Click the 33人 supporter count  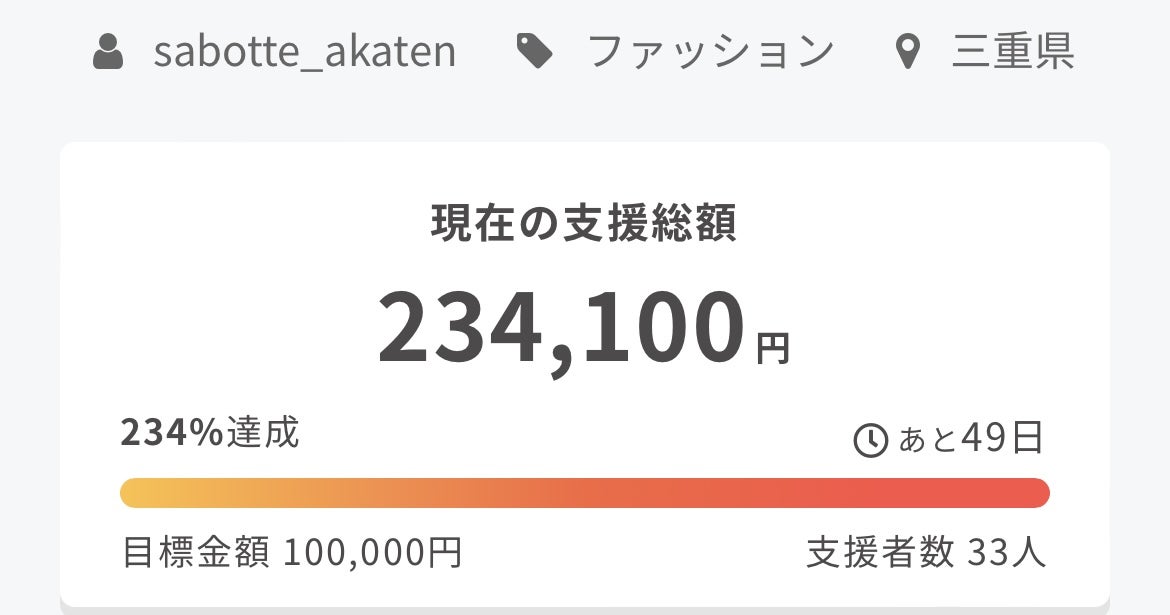(x=1006, y=552)
